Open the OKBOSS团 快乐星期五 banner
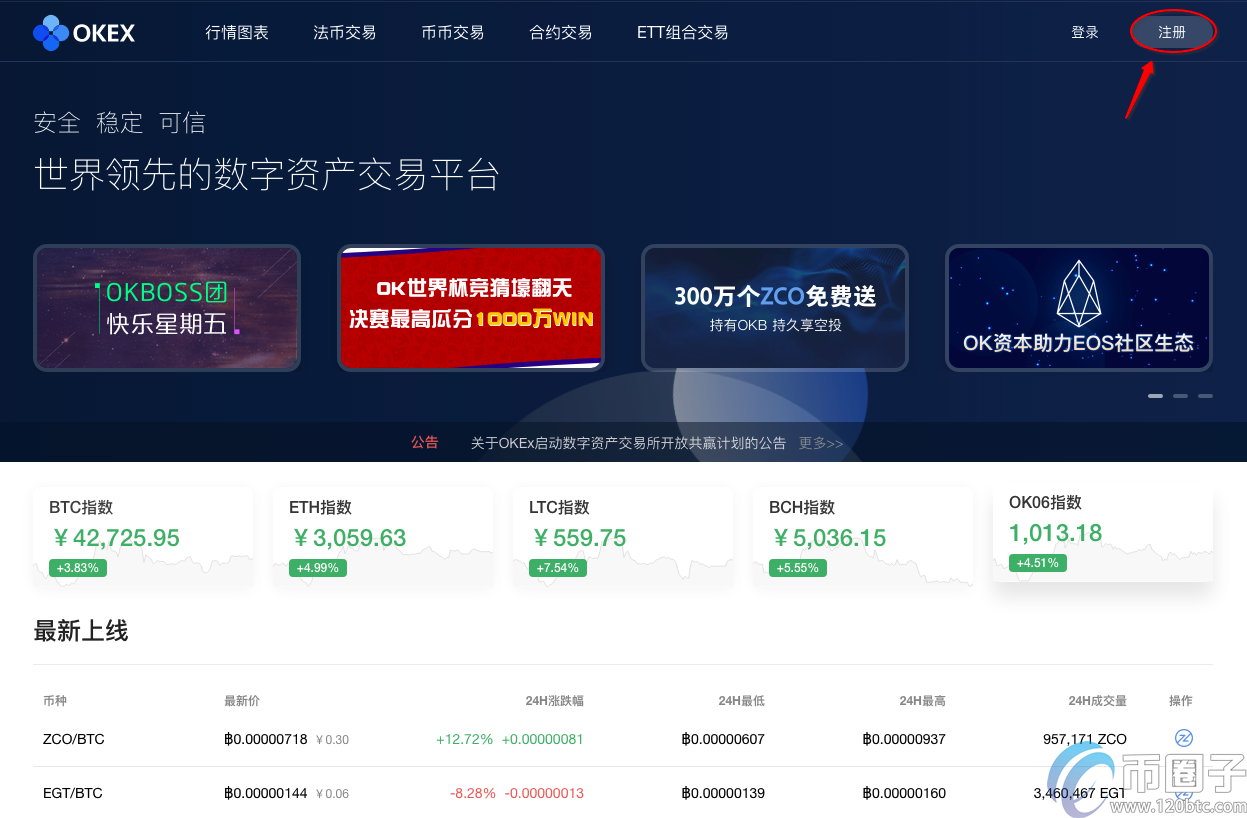Image resolution: width=1247 pixels, height=818 pixels. pyautogui.click(x=167, y=308)
